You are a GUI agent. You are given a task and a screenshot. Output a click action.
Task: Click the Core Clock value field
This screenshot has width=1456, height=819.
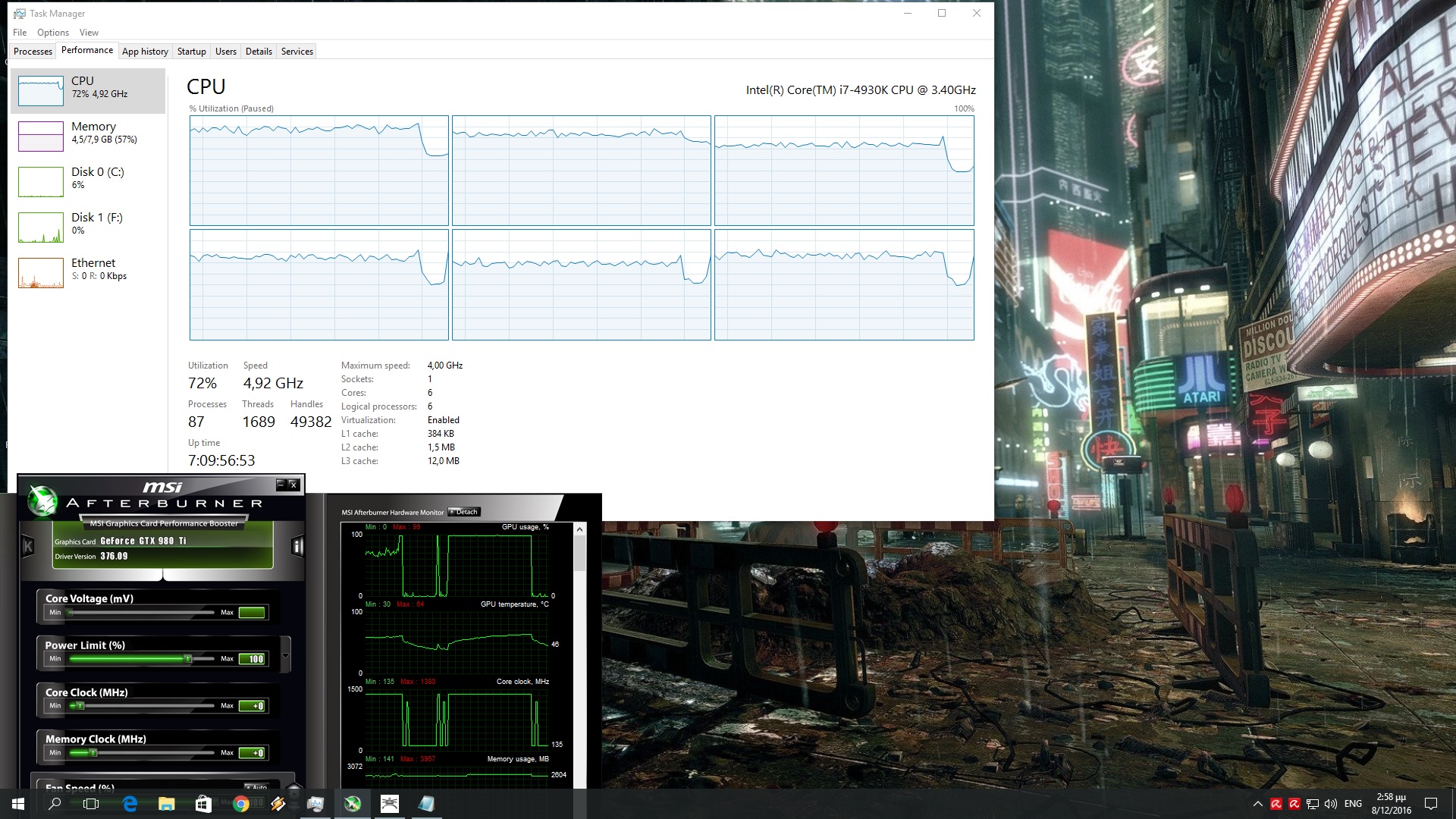(252, 706)
